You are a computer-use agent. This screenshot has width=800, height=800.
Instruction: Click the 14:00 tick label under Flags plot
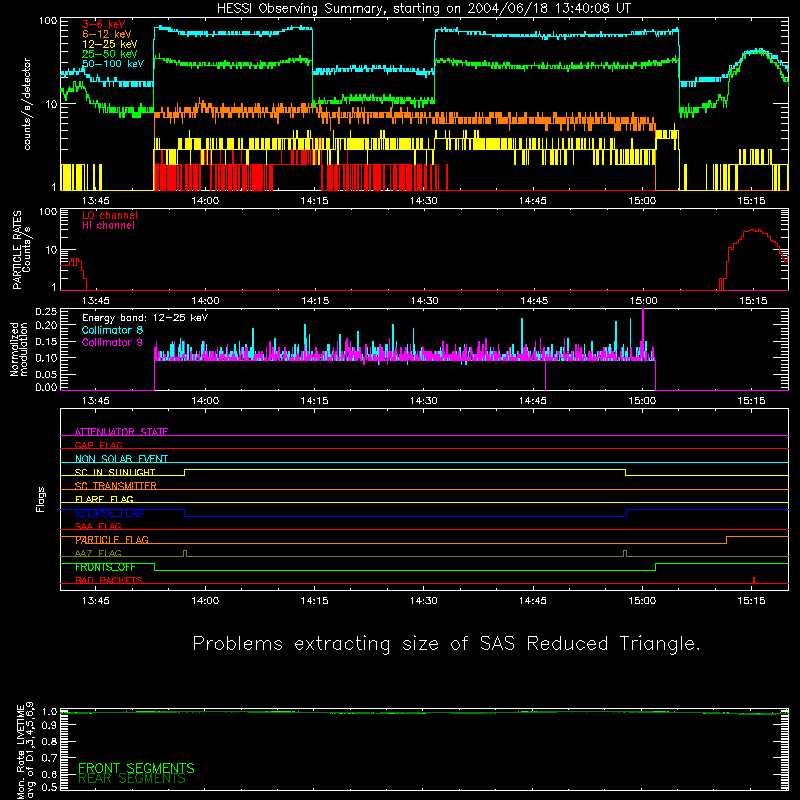point(205,601)
